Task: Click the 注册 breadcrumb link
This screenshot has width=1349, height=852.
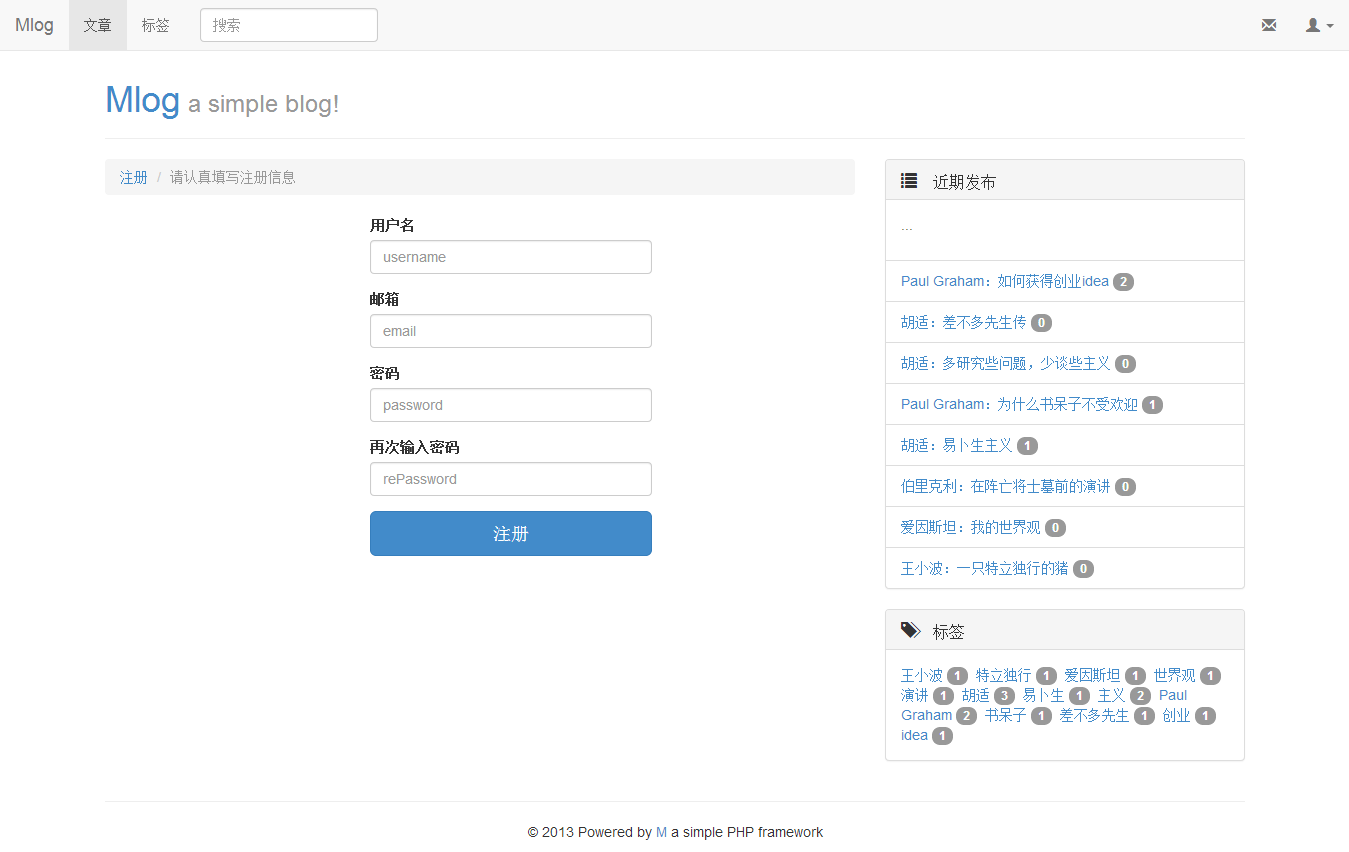Action: click(x=134, y=177)
